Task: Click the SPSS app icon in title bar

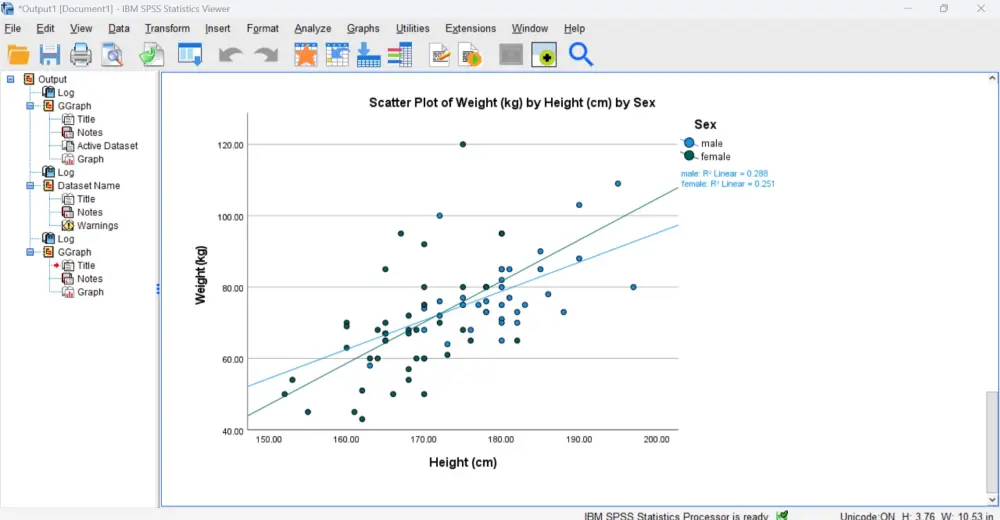Action: pos(8,8)
